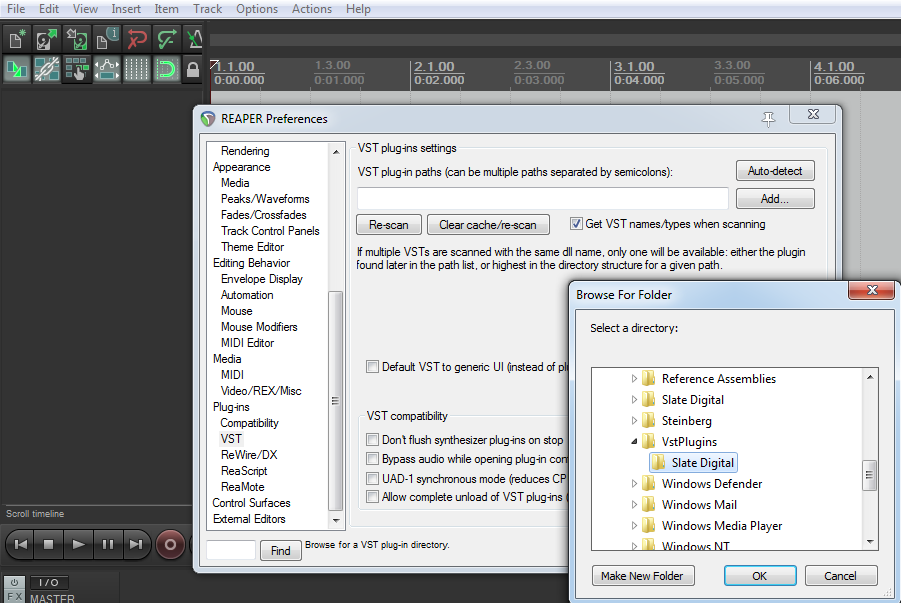The height and width of the screenshot is (603, 901).
Task: Enable Allow complete unload of VST plug-ins
Action: [372, 497]
